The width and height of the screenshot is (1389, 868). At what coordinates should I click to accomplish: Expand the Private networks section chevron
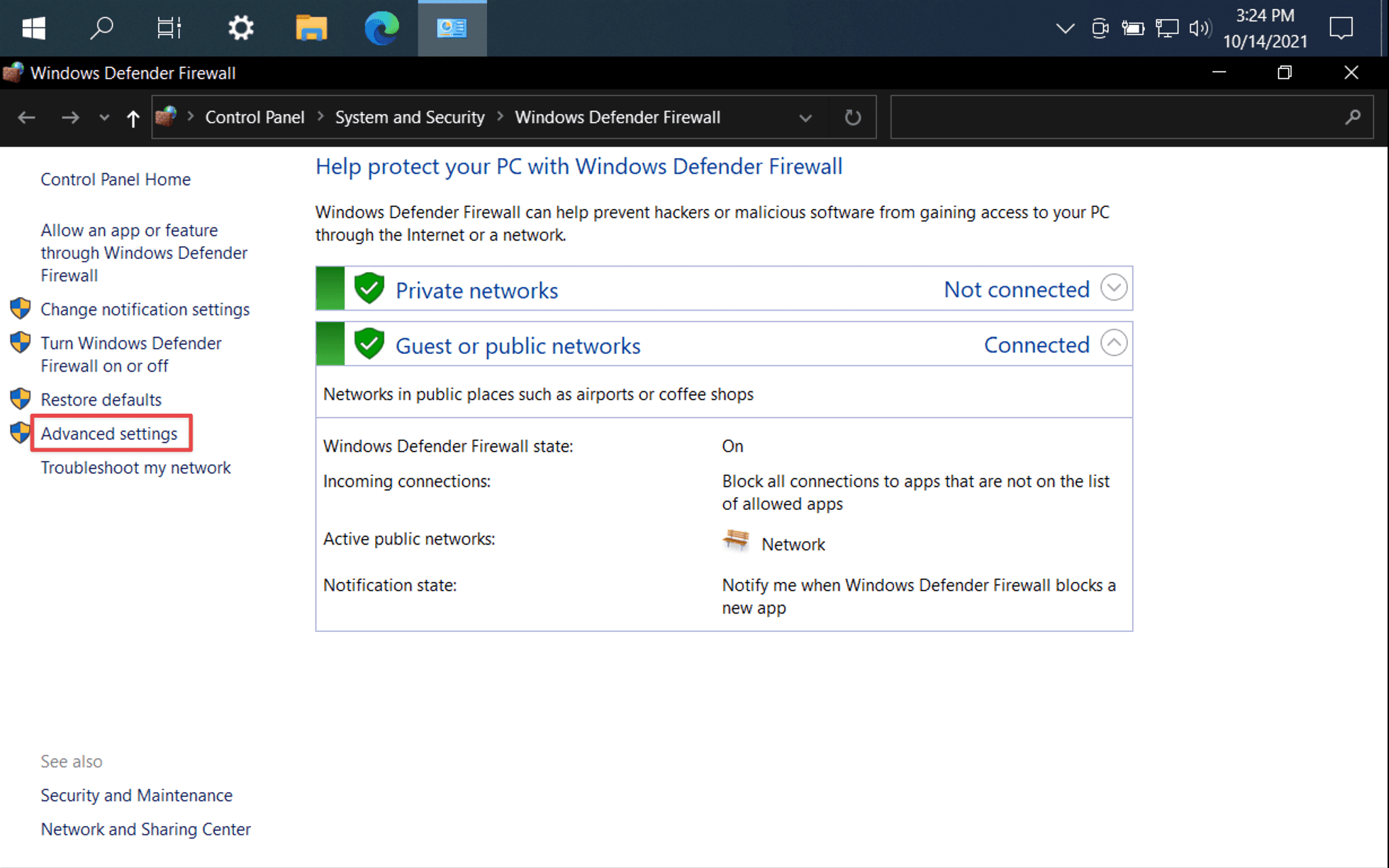click(1114, 288)
